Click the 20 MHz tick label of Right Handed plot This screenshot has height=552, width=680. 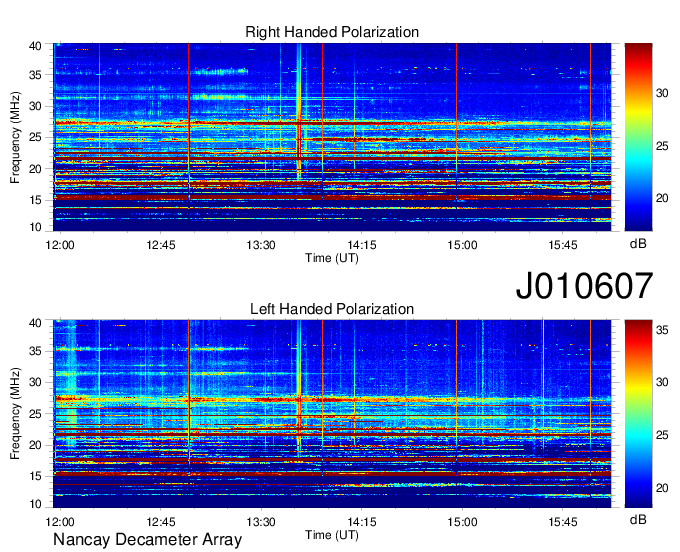(35, 169)
